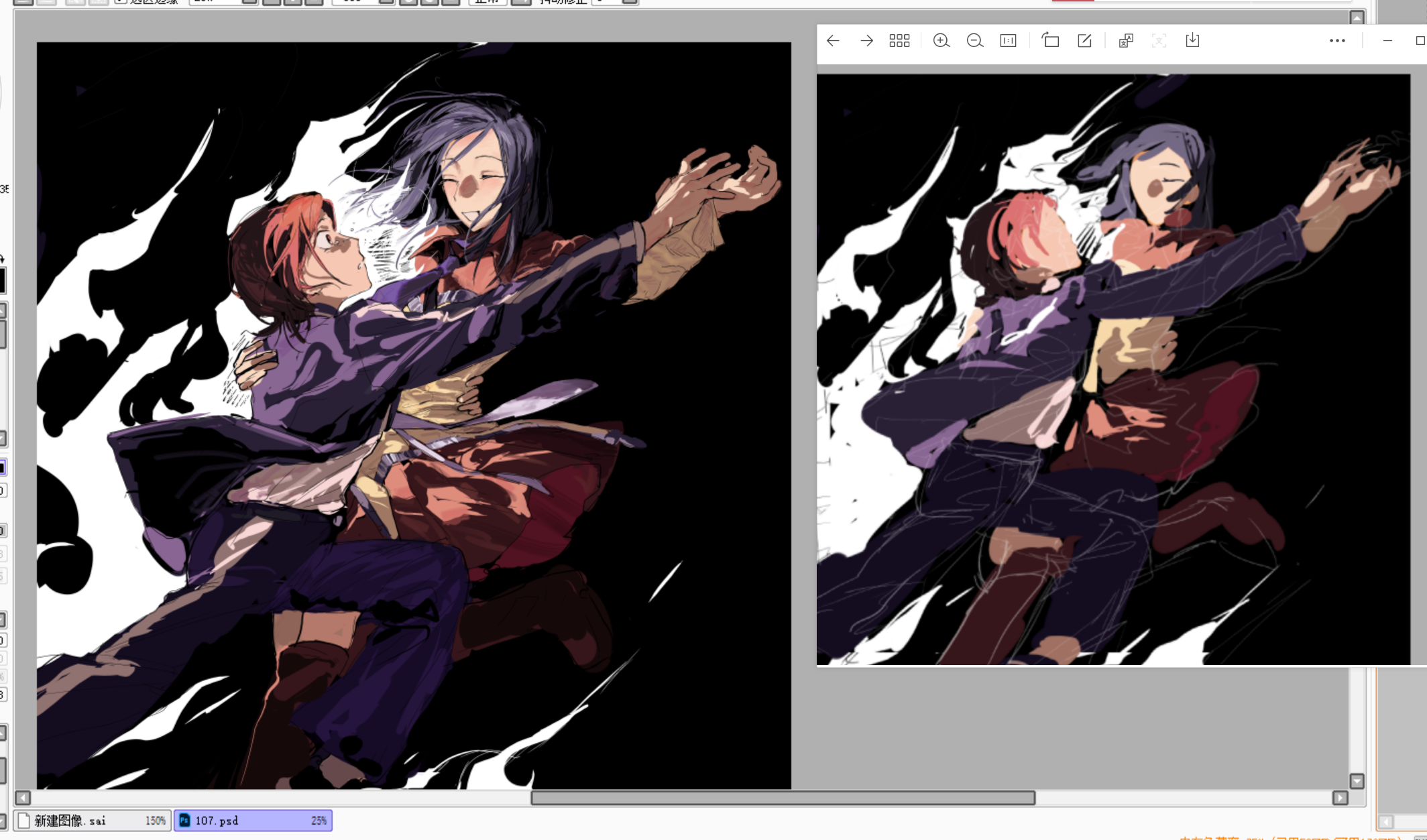This screenshot has width=1427, height=840.
Task: Go to next image in the viewer
Action: point(866,41)
